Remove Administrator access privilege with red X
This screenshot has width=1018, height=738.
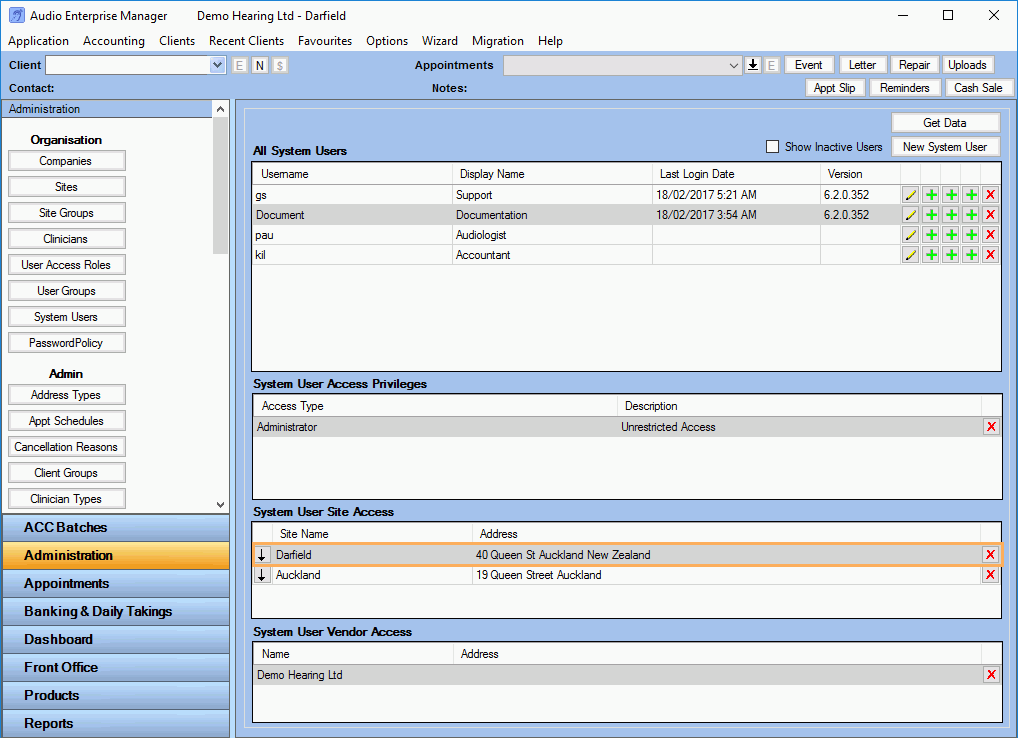click(991, 426)
